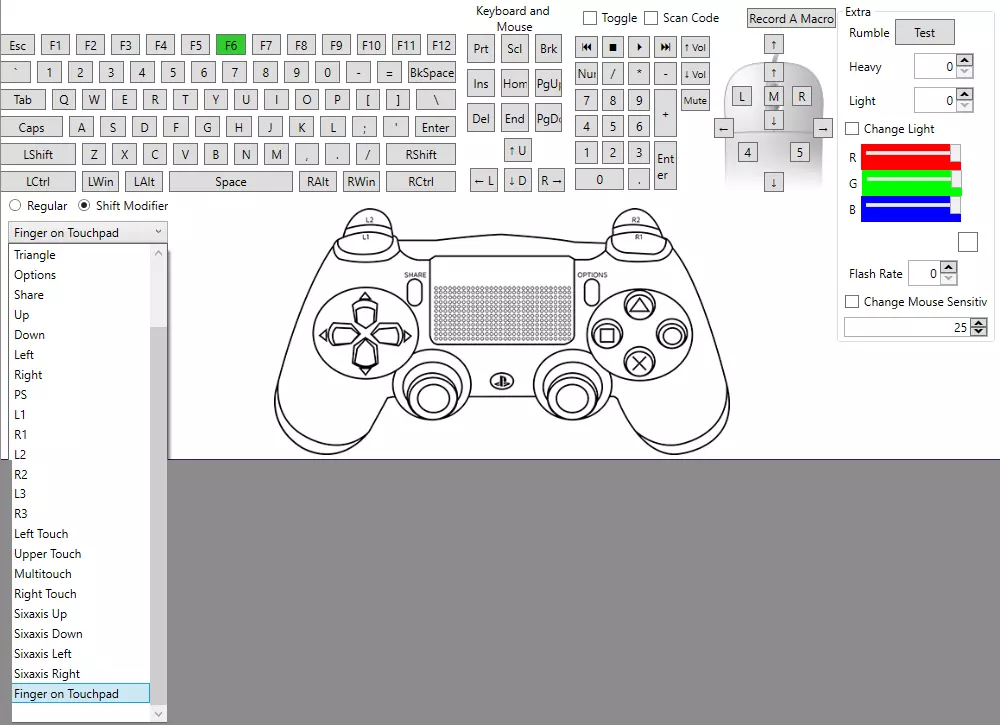Check the Change Light option
The width and height of the screenshot is (1000, 725).
click(851, 129)
